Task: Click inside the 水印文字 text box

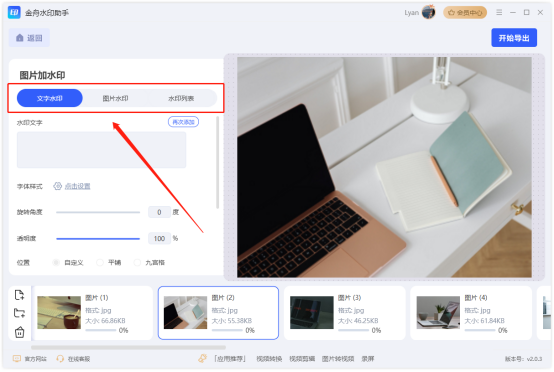Action: pyautogui.click(x=101, y=150)
